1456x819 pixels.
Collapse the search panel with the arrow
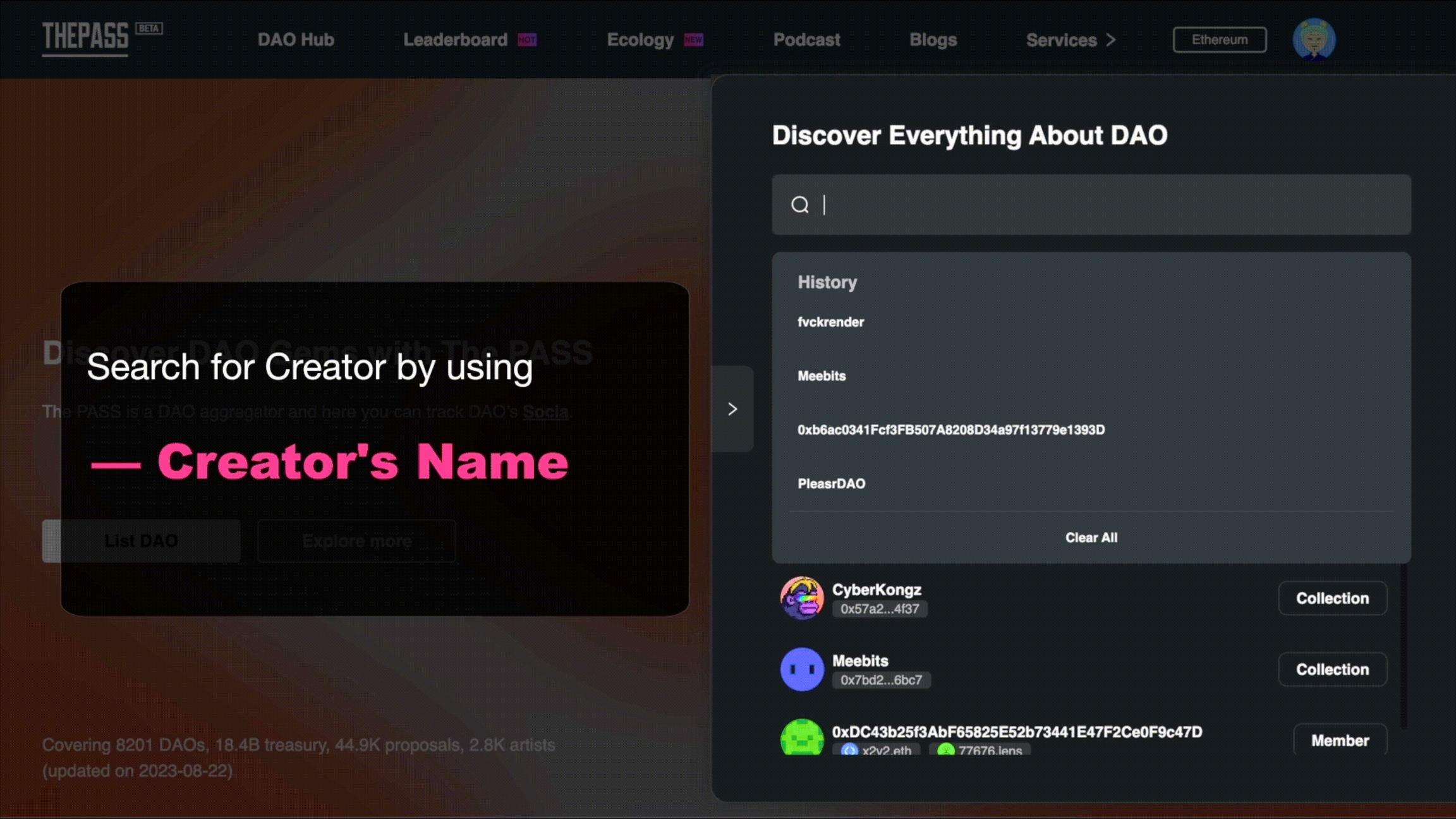(x=732, y=409)
